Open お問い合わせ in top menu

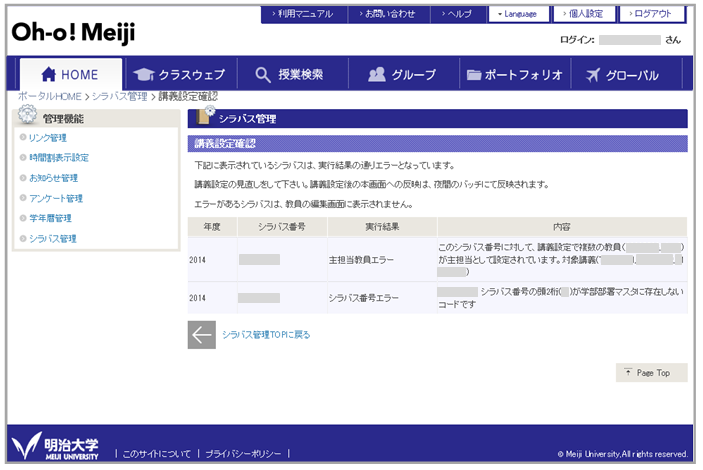[389, 14]
